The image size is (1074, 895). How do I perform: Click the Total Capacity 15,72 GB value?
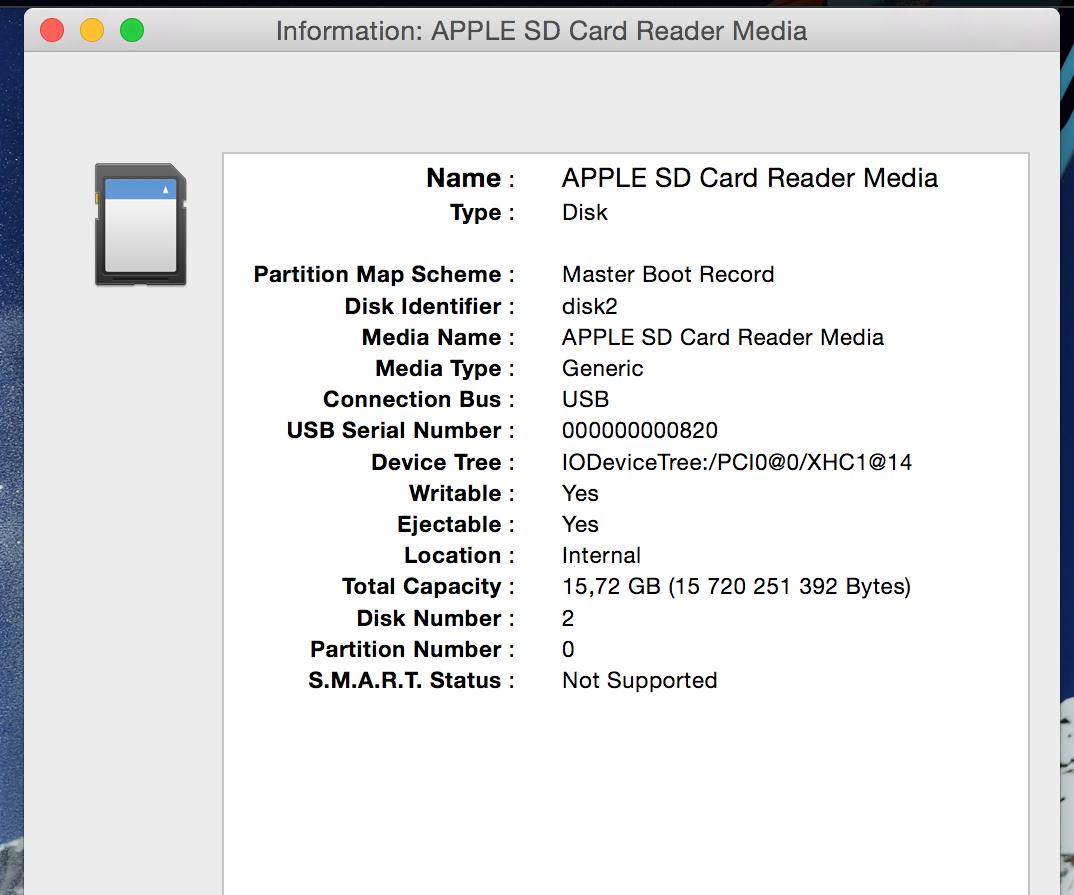point(736,586)
